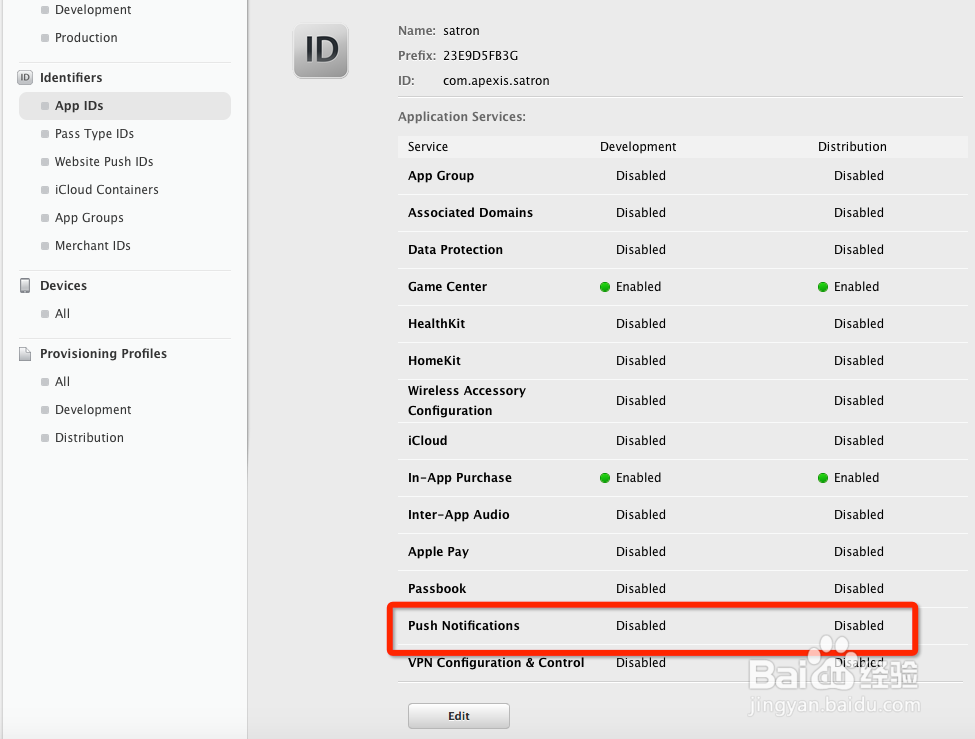Click Game Center Development Enabled text
Image resolution: width=975 pixels, height=739 pixels.
point(638,287)
